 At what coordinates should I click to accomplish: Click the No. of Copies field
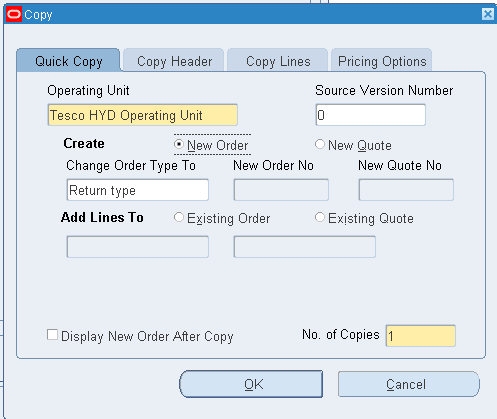(421, 336)
